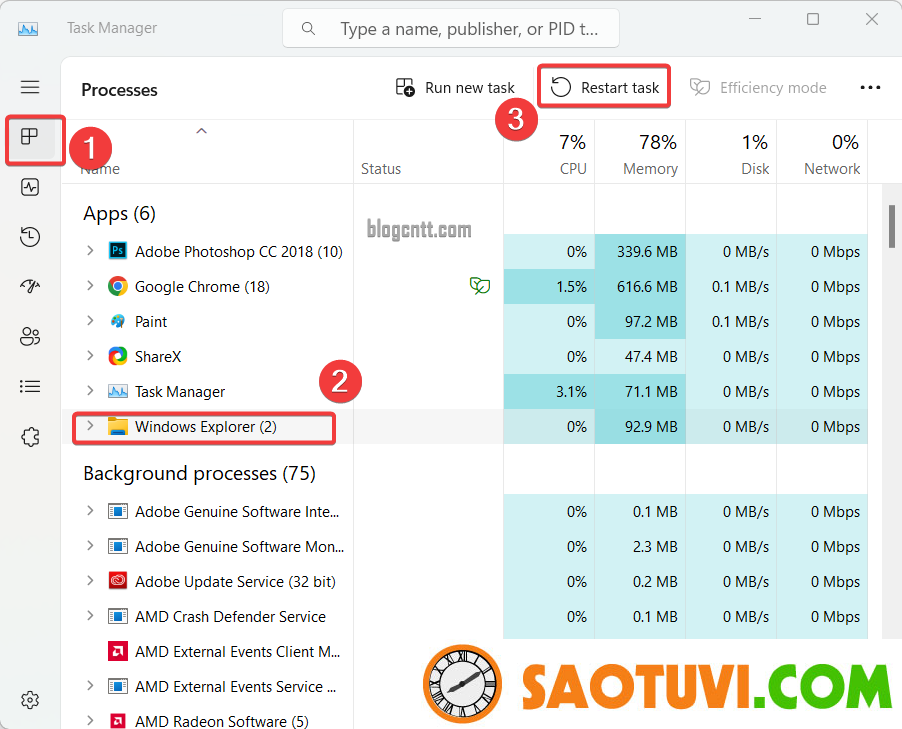
Task: Click the Restart task button
Action: (604, 87)
